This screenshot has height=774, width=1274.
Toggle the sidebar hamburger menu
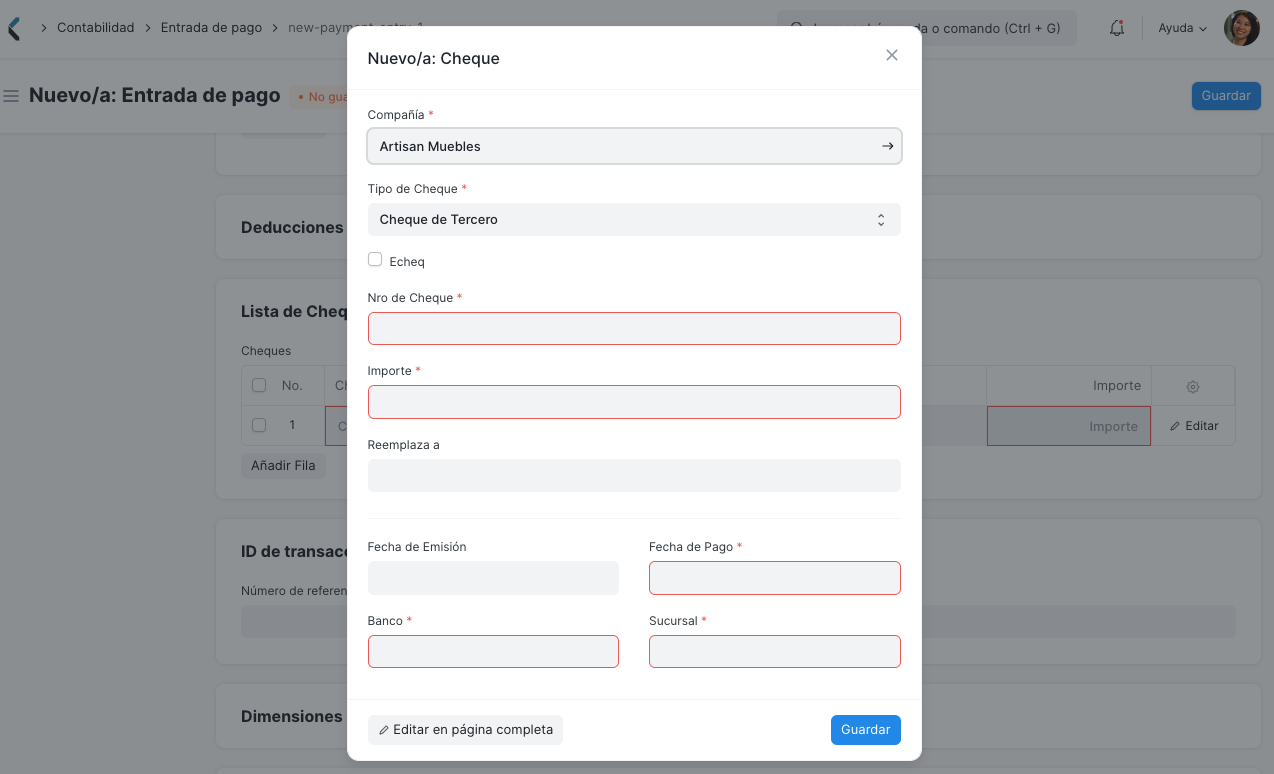click(12, 96)
